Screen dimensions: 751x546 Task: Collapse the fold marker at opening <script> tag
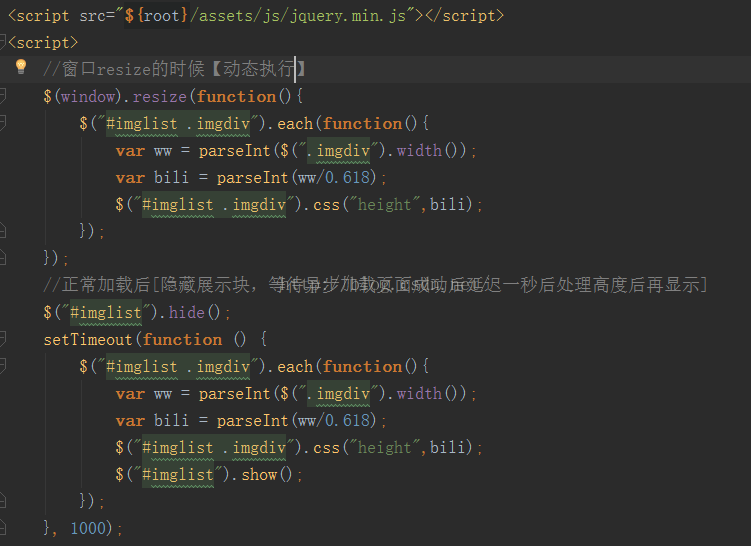tap(2, 42)
